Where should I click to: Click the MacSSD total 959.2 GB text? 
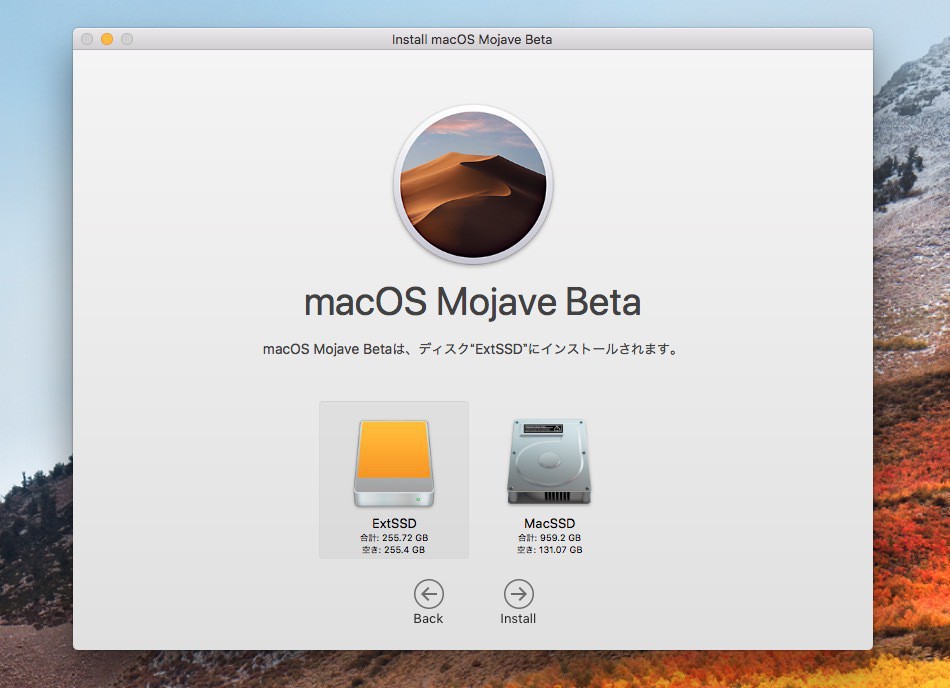pyautogui.click(x=549, y=538)
